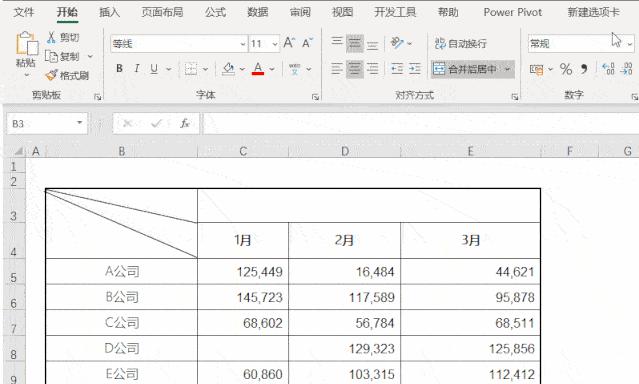Click the Cut (剪切) scissors icon
Image resolution: width=639 pixels, height=384 pixels.
click(x=51, y=38)
